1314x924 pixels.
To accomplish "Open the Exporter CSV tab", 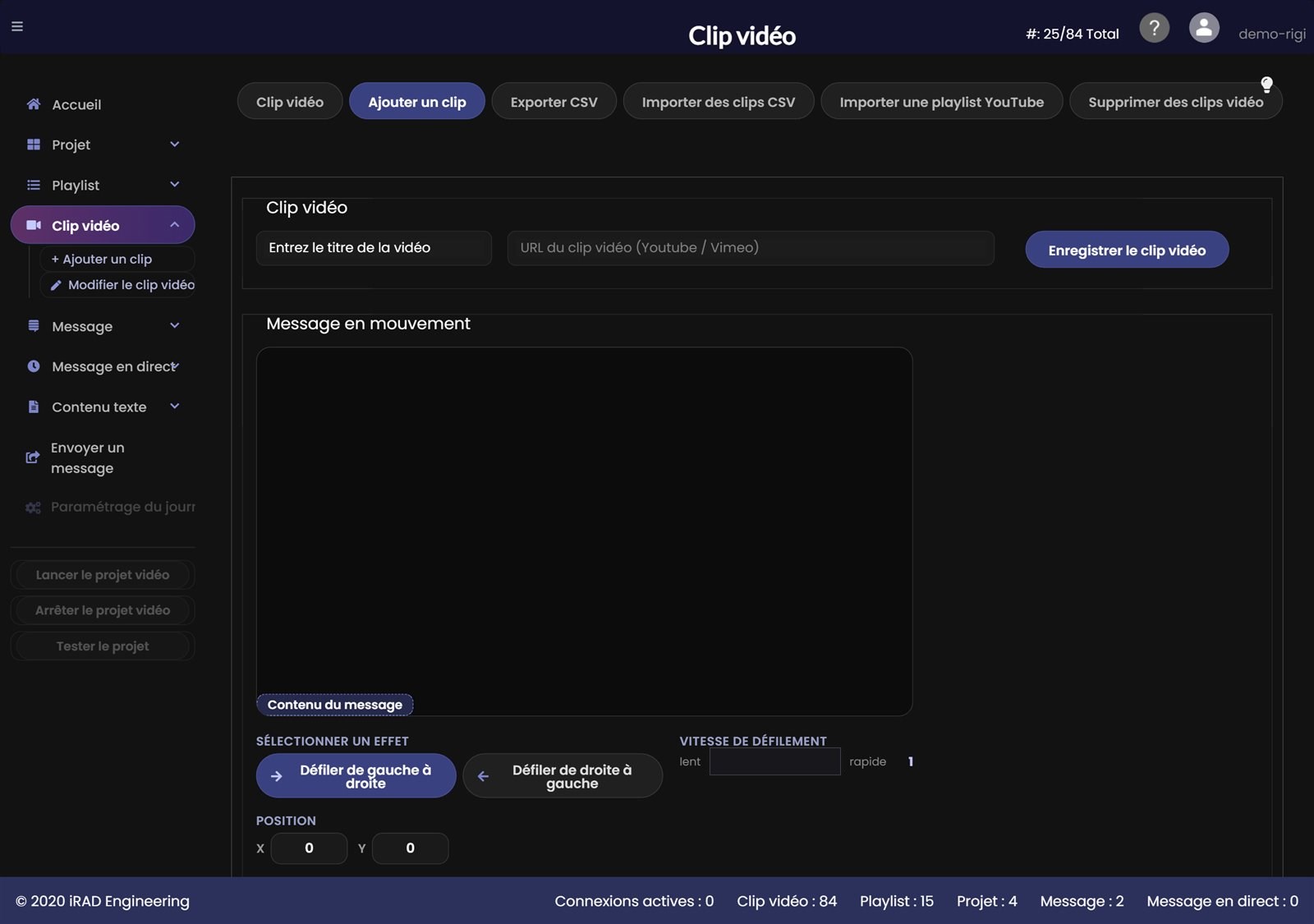I will click(554, 102).
